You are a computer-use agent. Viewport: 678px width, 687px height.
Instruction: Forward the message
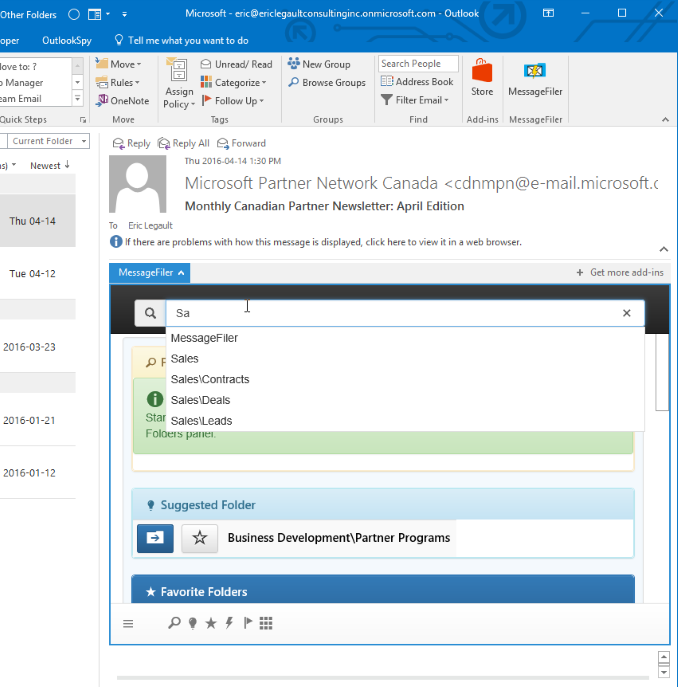click(241, 143)
